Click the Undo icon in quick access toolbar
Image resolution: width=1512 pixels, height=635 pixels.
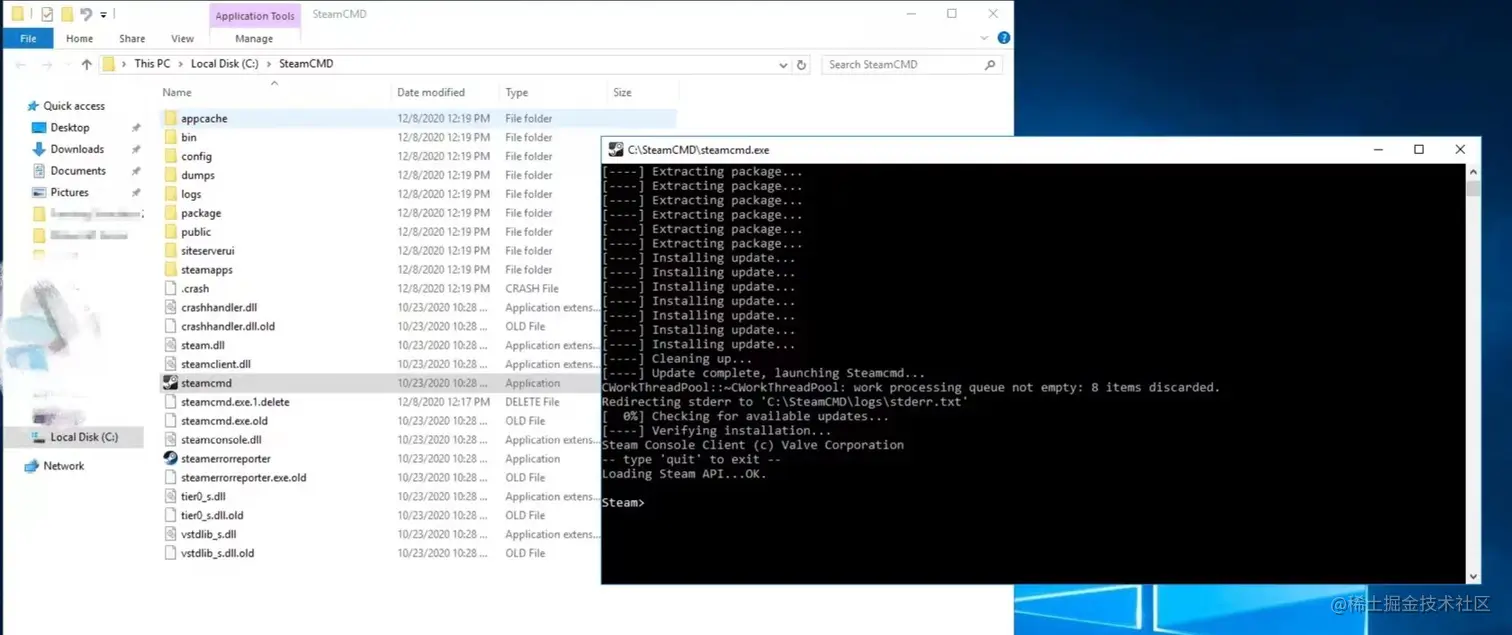pos(86,14)
